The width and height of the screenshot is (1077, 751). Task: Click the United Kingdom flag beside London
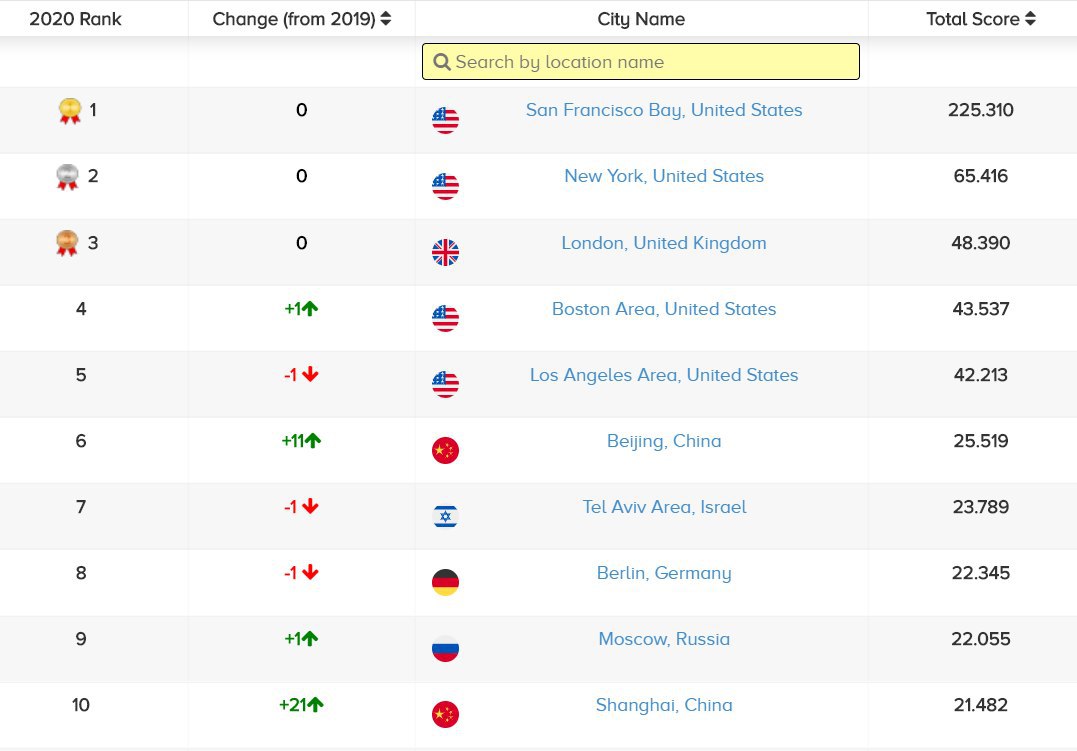[445, 253]
